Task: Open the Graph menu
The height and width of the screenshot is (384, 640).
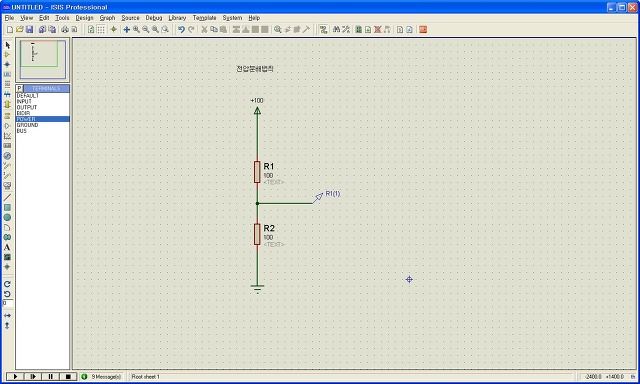Action: coord(107,18)
